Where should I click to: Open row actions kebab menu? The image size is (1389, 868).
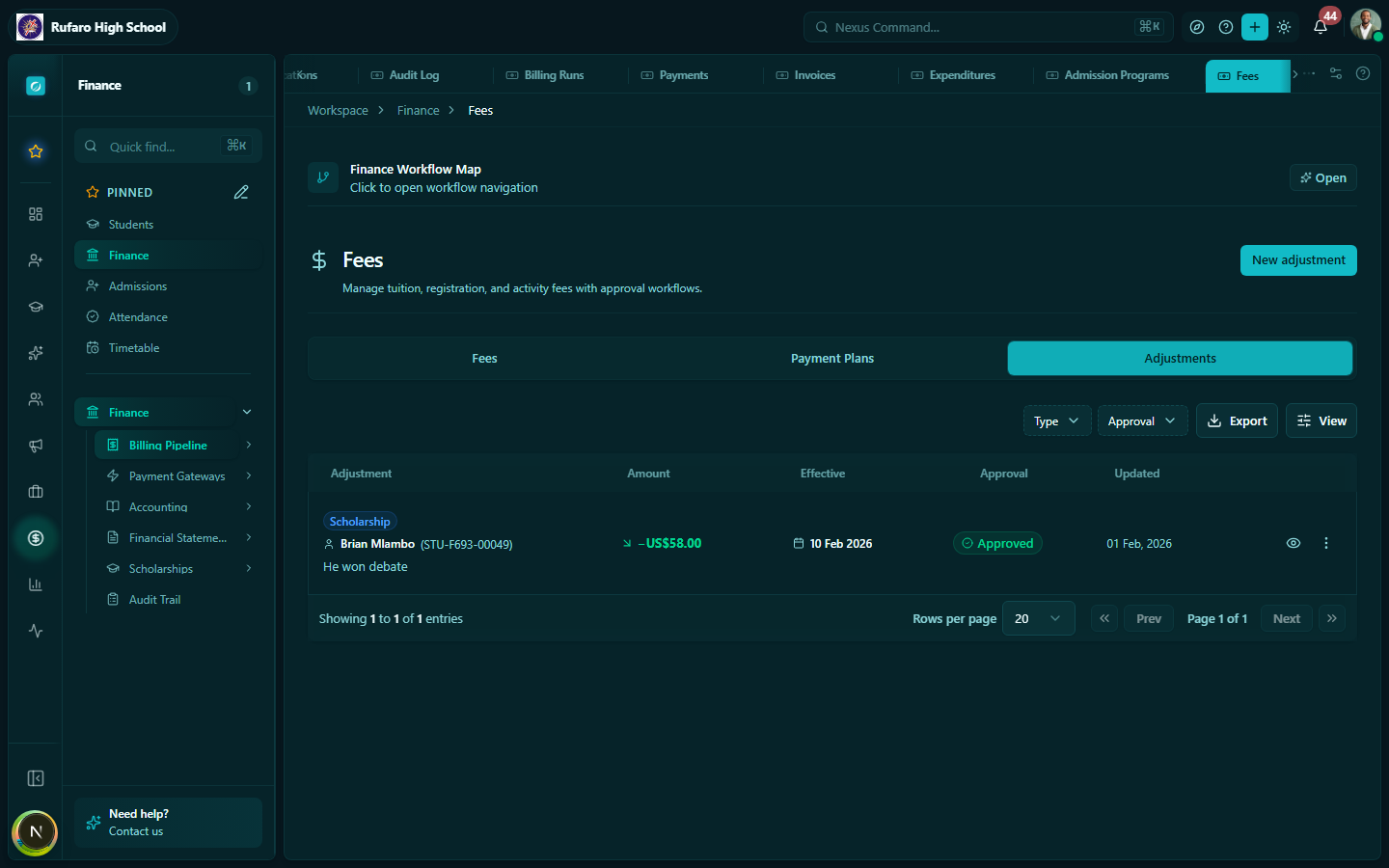coord(1326,543)
